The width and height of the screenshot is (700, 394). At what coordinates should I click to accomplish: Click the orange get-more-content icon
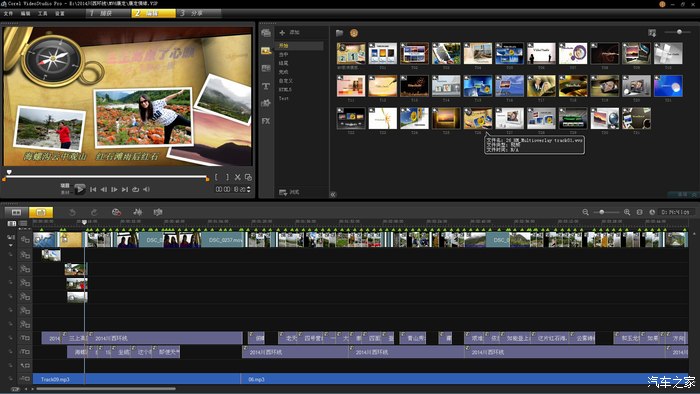(x=354, y=33)
